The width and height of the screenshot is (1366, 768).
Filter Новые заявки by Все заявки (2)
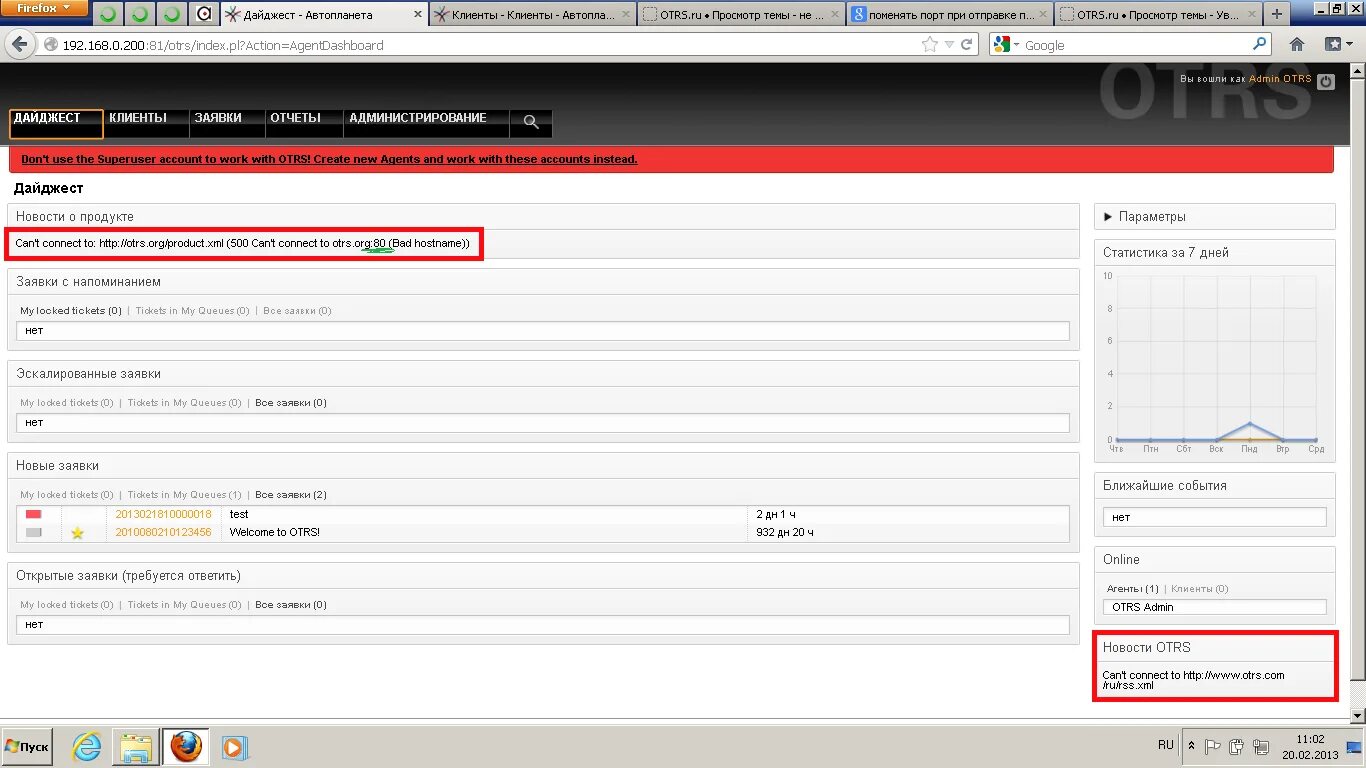point(291,495)
